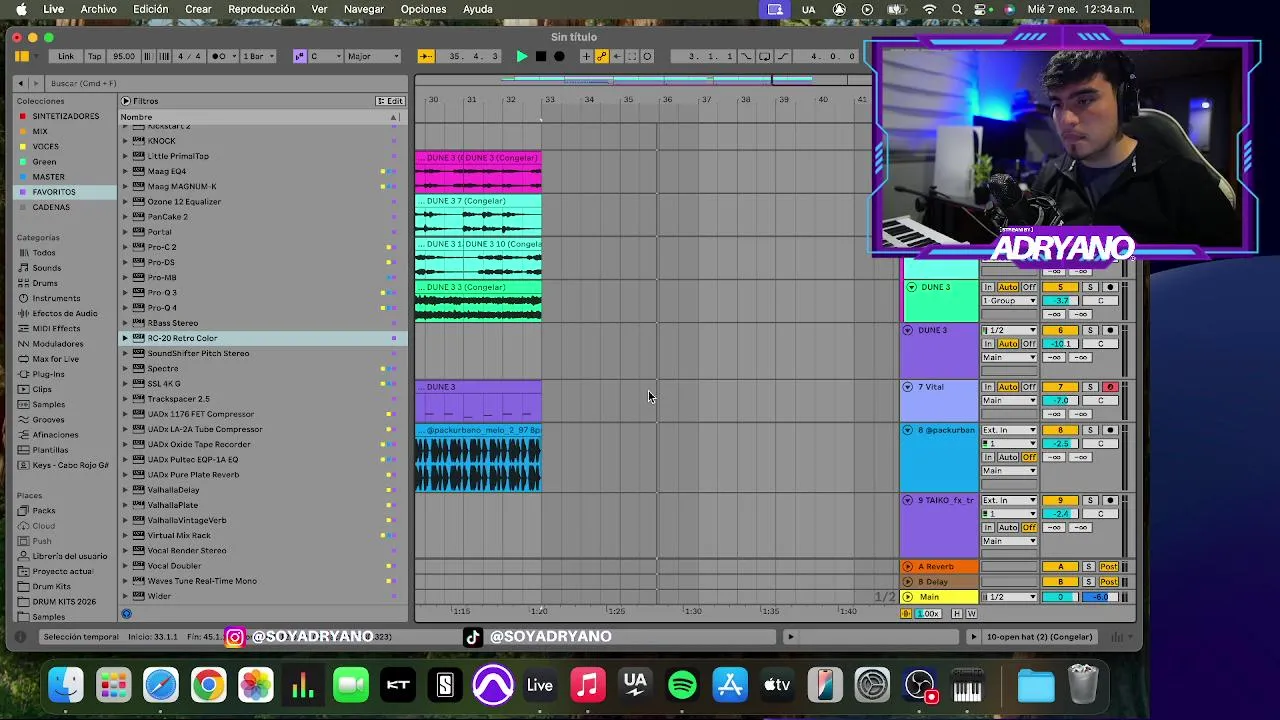
Task: Solo the 9 TAIKO_fx_tr track
Action: [1090, 500]
